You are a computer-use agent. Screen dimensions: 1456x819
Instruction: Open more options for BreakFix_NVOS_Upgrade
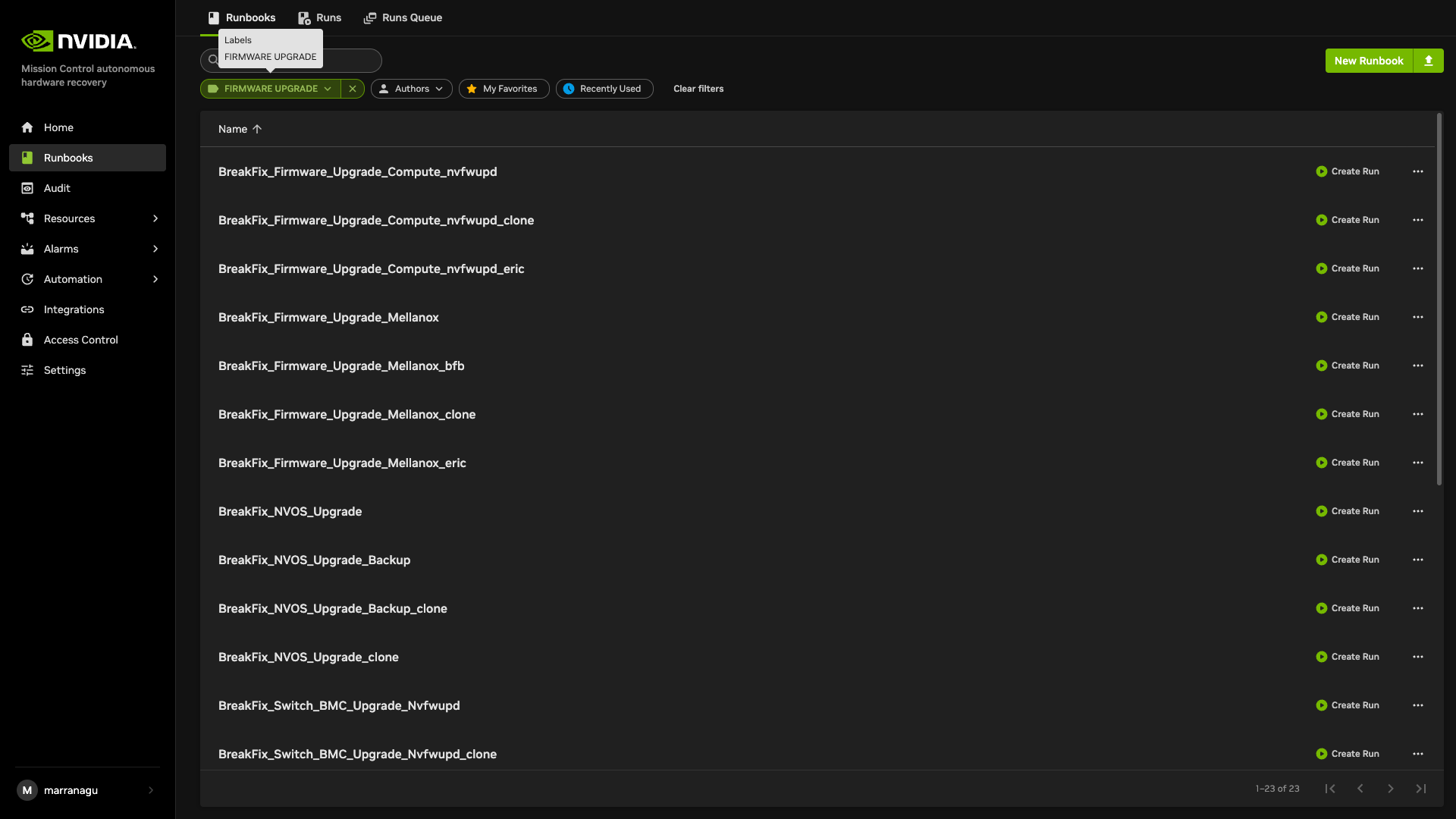click(x=1418, y=511)
